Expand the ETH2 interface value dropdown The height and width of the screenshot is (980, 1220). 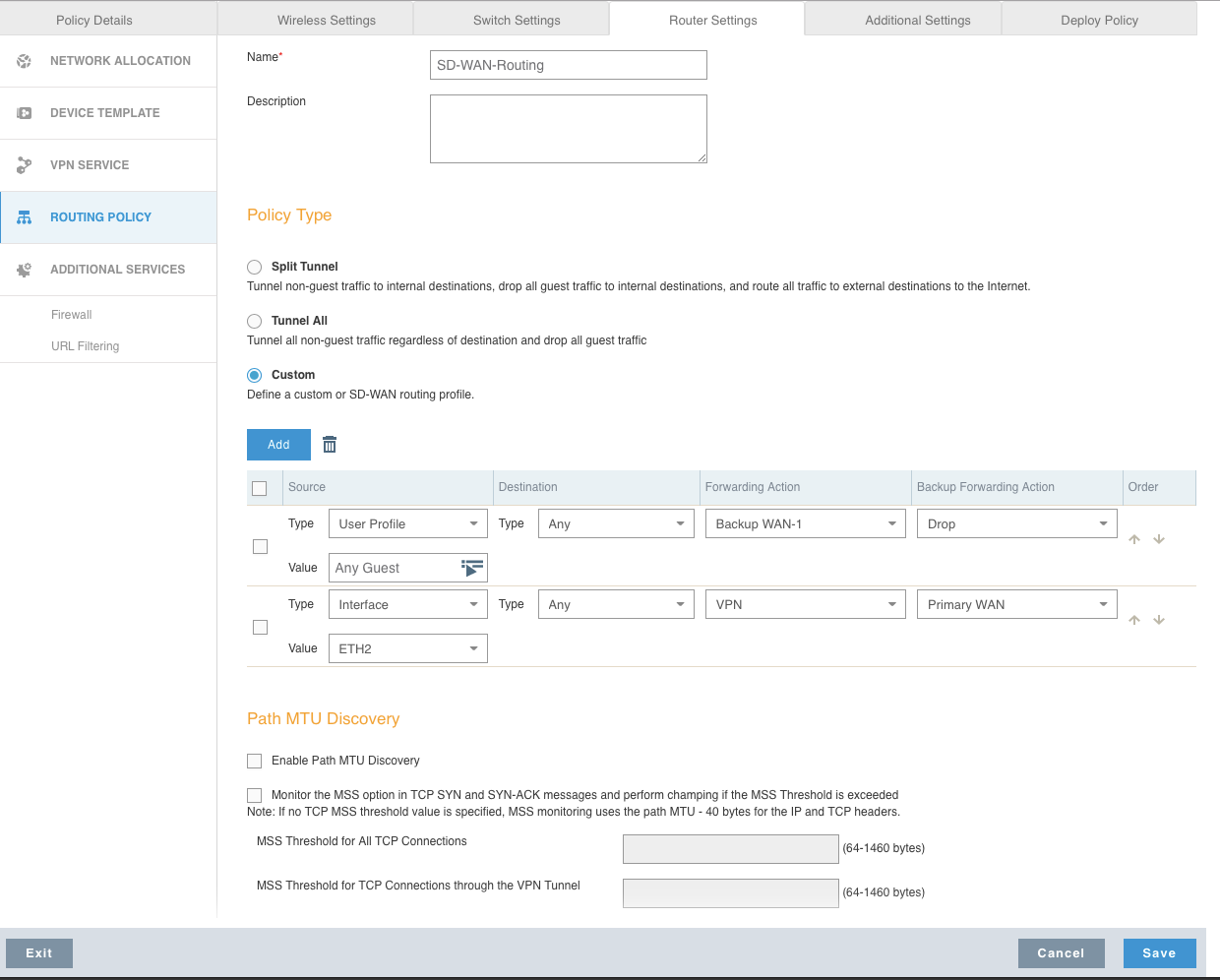pos(407,648)
